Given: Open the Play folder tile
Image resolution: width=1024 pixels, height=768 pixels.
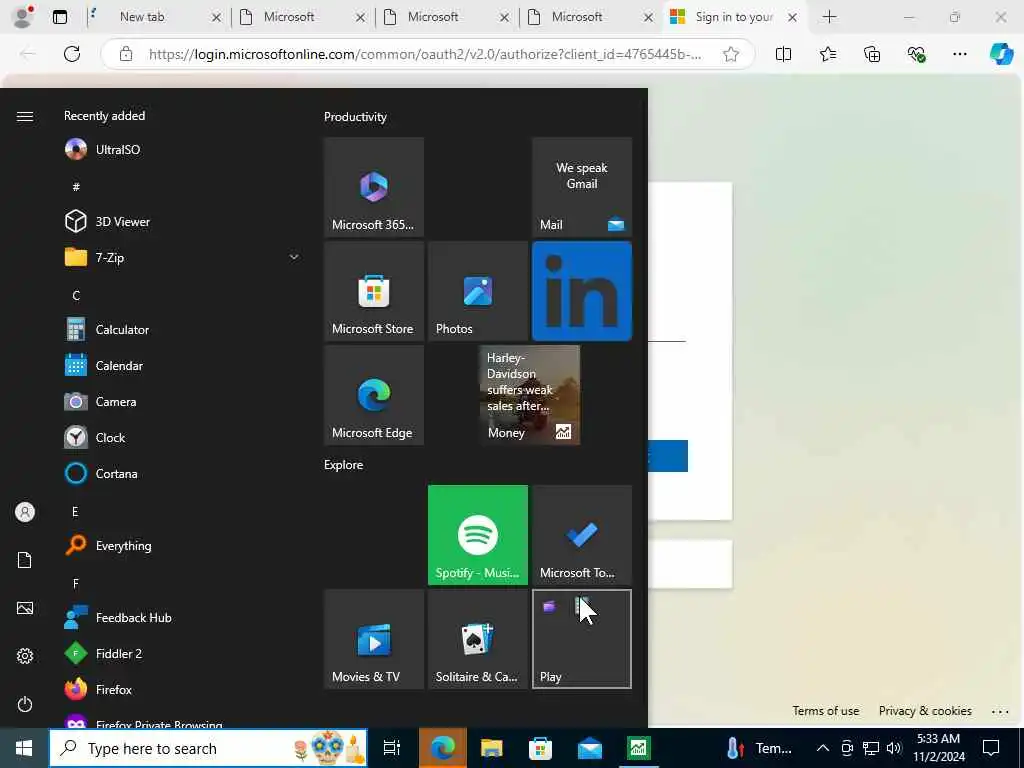Looking at the screenshot, I should tap(582, 639).
